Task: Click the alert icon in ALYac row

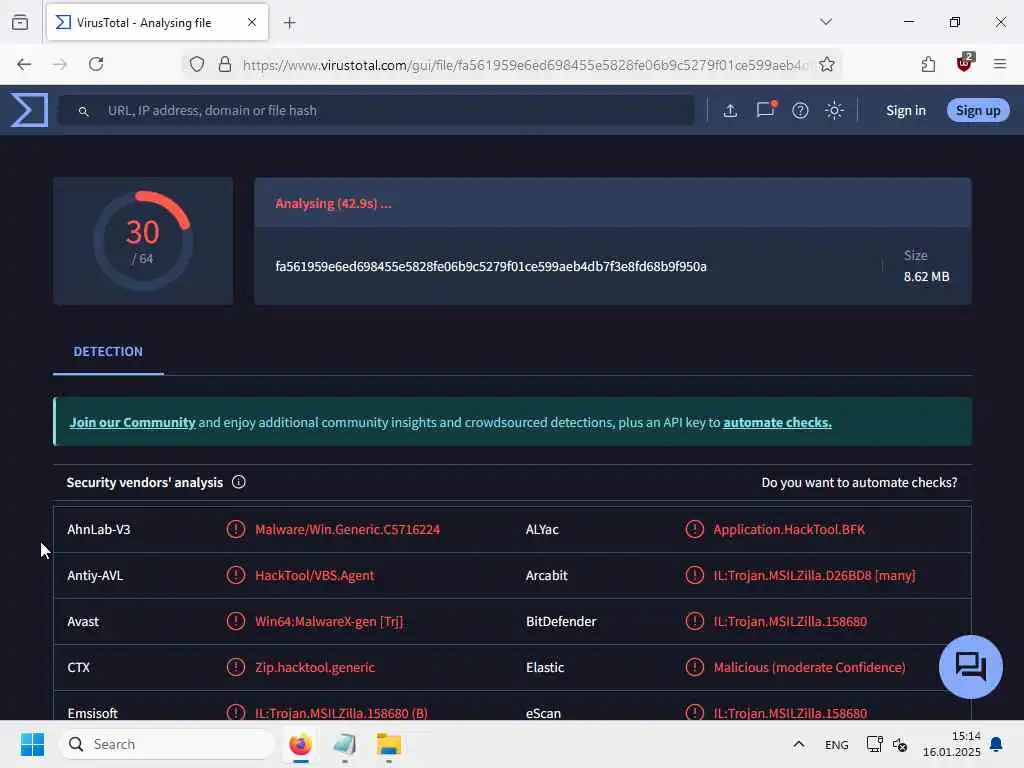Action: (x=695, y=529)
